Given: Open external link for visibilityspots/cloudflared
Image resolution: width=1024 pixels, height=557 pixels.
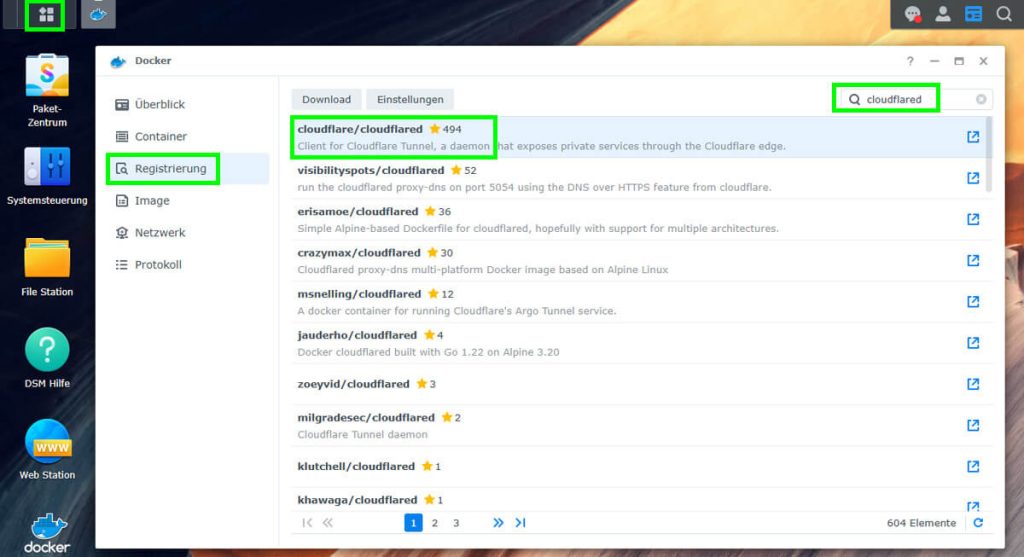Looking at the screenshot, I should (x=973, y=178).
